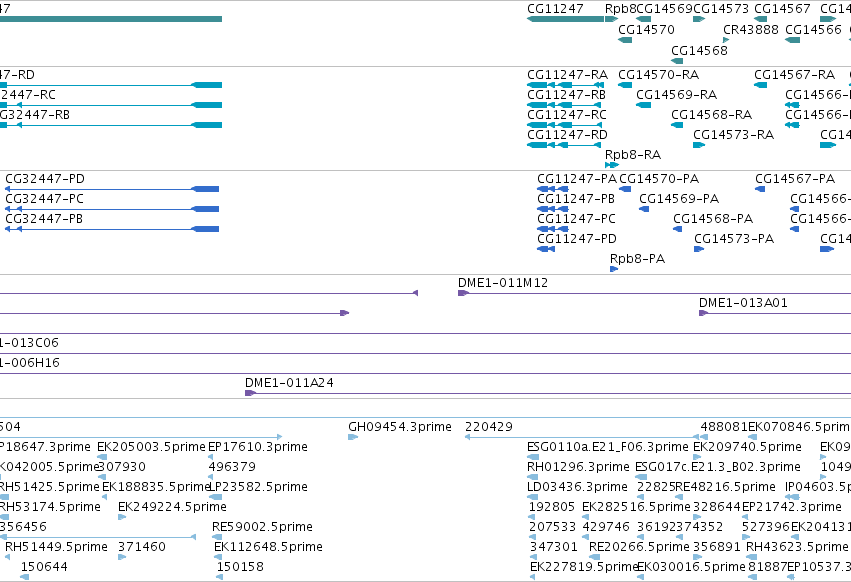Screen dimensions: 851x582
Task: Click protein CG32447-PD label
Action: pyautogui.click(x=45, y=179)
